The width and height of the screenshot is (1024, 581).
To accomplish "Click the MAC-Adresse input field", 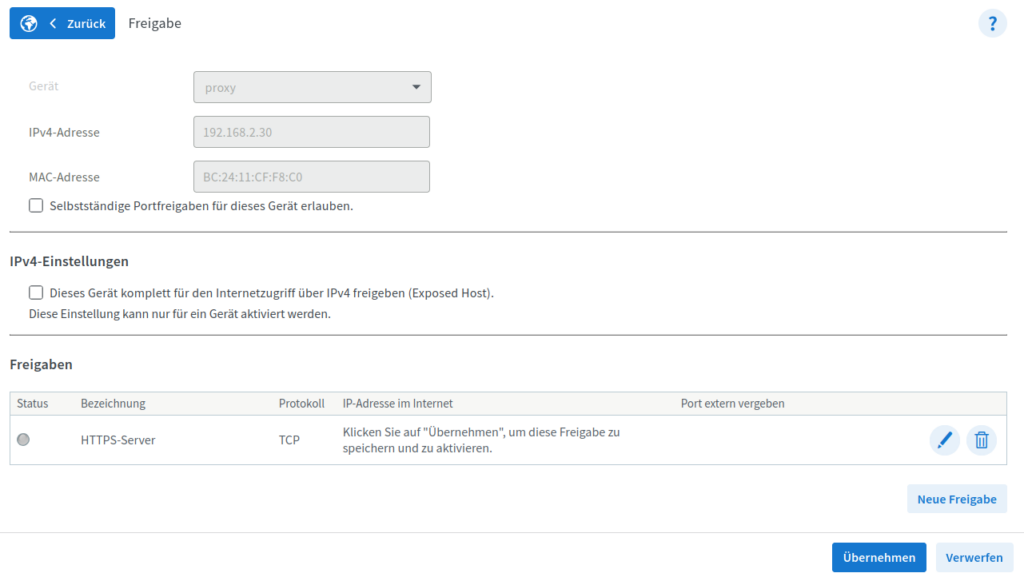I will [312, 177].
